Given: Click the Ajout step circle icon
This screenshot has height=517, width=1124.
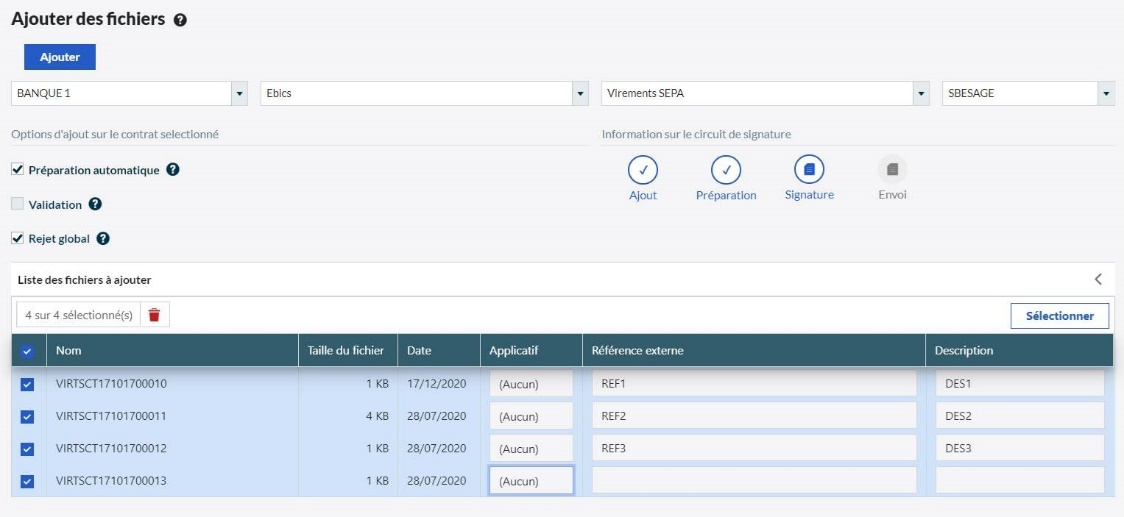Looking at the screenshot, I should tap(643, 170).
